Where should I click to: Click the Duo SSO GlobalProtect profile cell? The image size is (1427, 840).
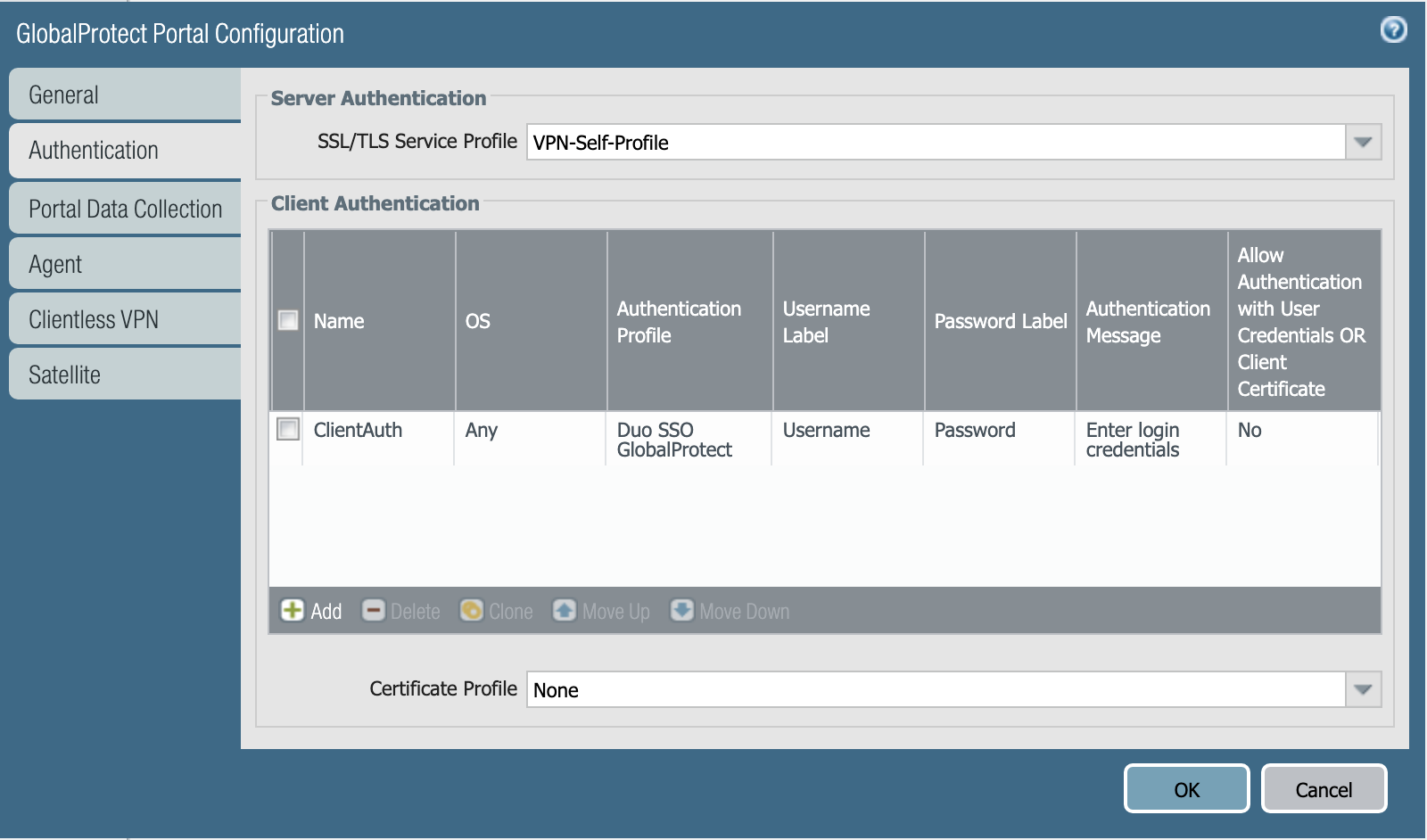(x=687, y=440)
